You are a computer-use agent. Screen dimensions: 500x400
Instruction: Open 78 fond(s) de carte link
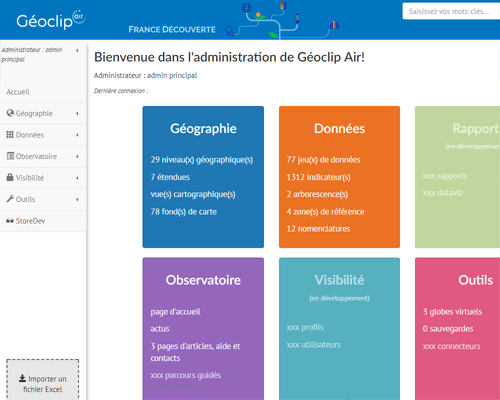184,212
